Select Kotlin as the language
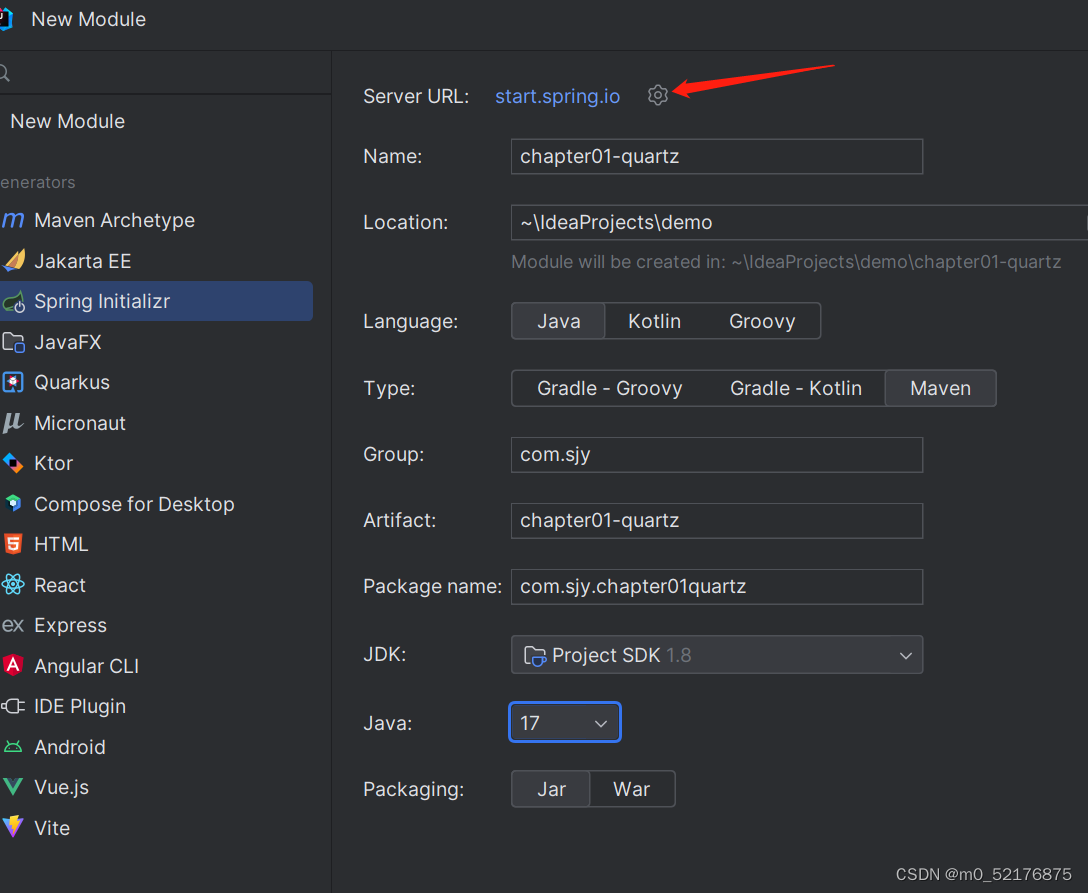1088x893 pixels. tap(654, 321)
